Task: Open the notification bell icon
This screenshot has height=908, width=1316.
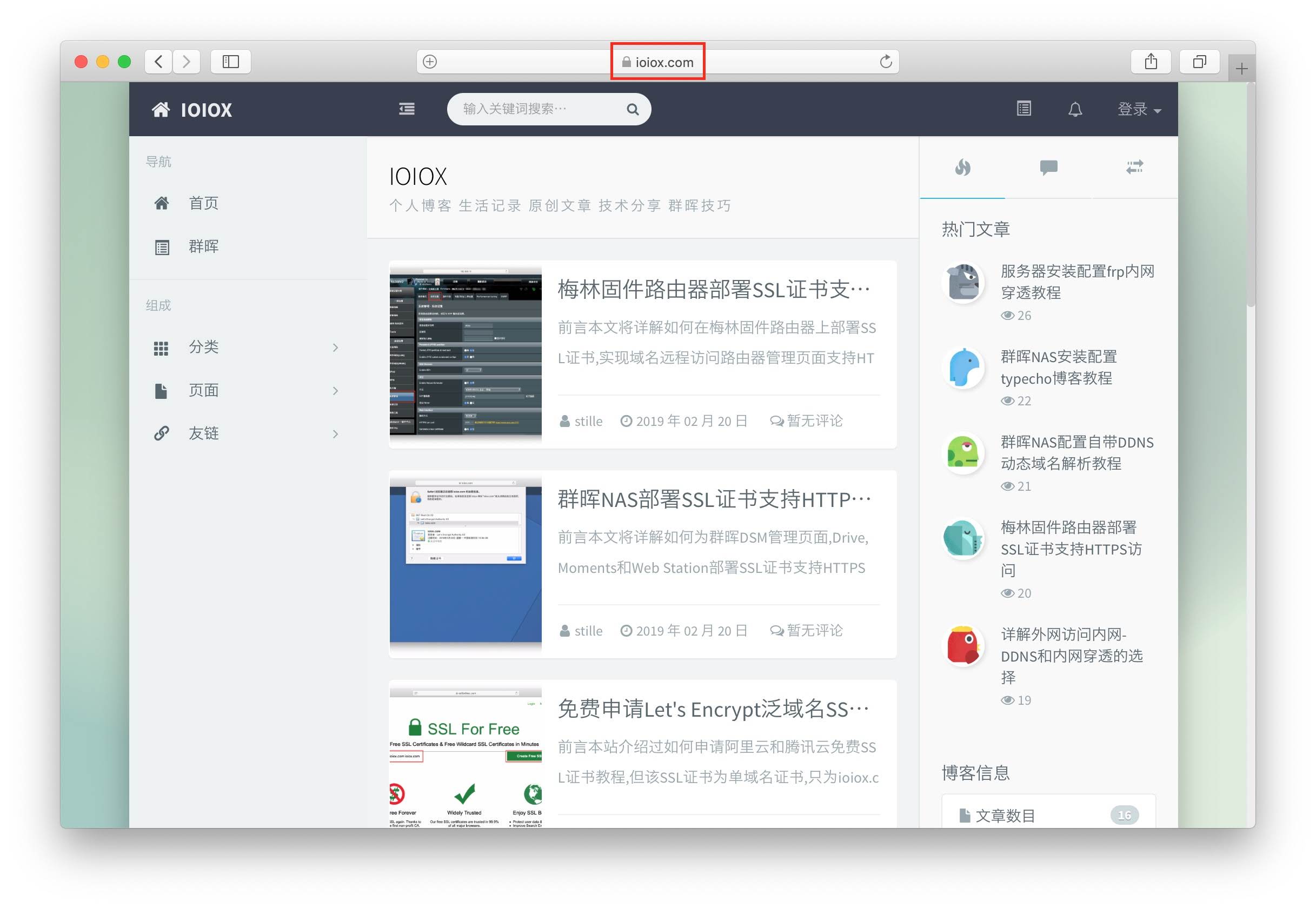Action: tap(1075, 109)
